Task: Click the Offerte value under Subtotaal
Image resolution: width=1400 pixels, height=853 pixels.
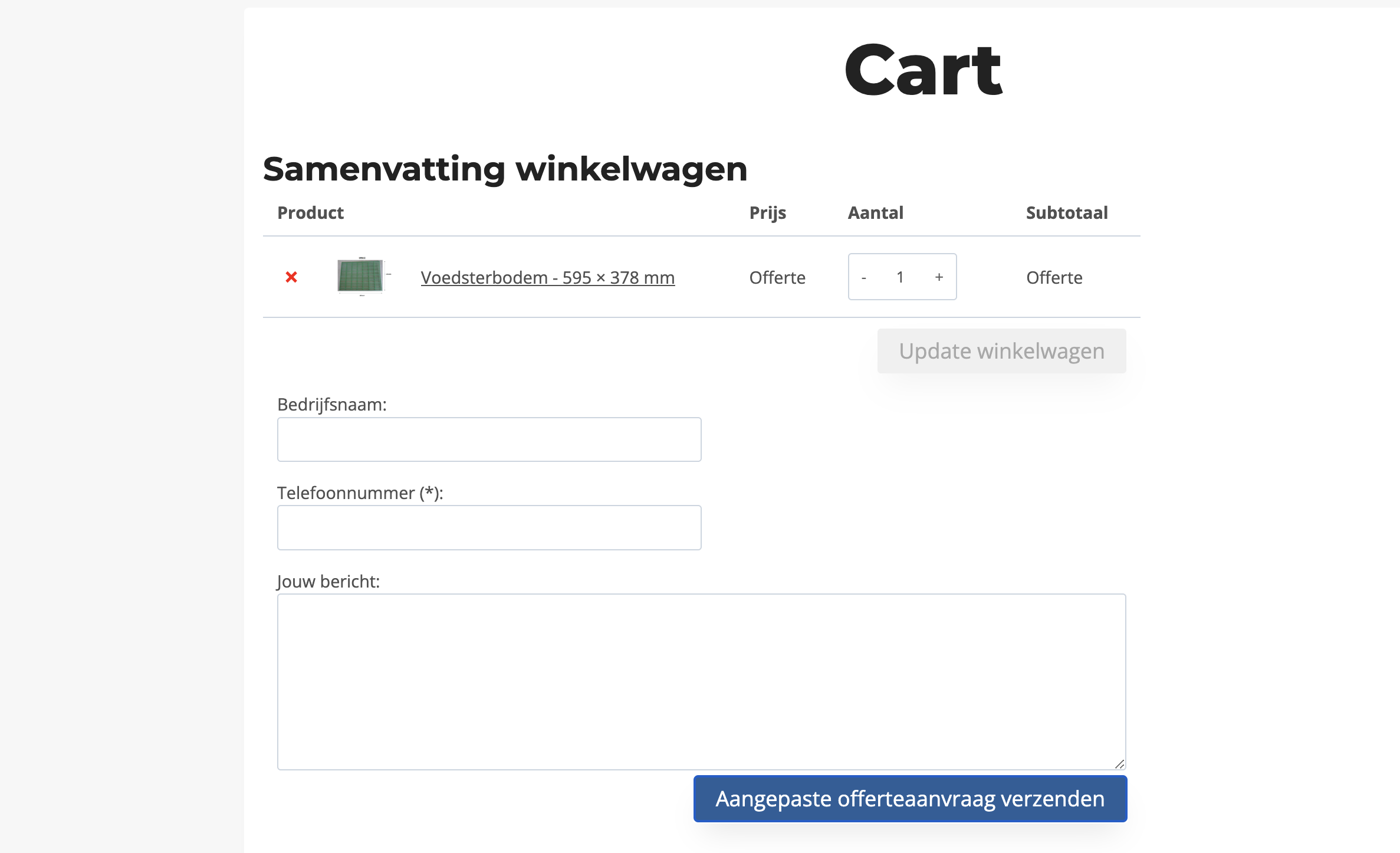Action: coord(1054,277)
